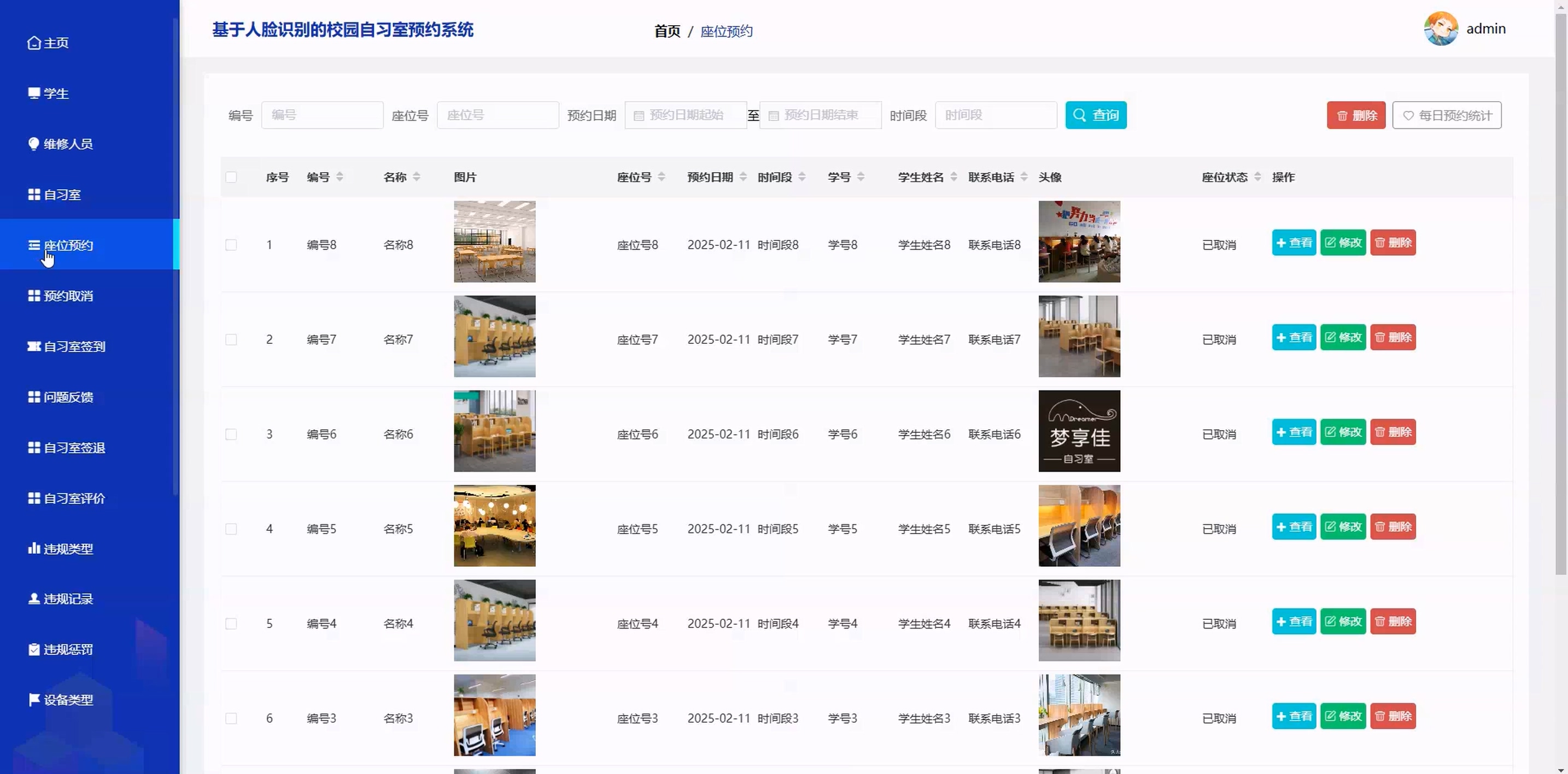Screen dimensions: 1568x774
Task: Go to 问题反馈 sidebar menu item
Action: click(x=68, y=397)
